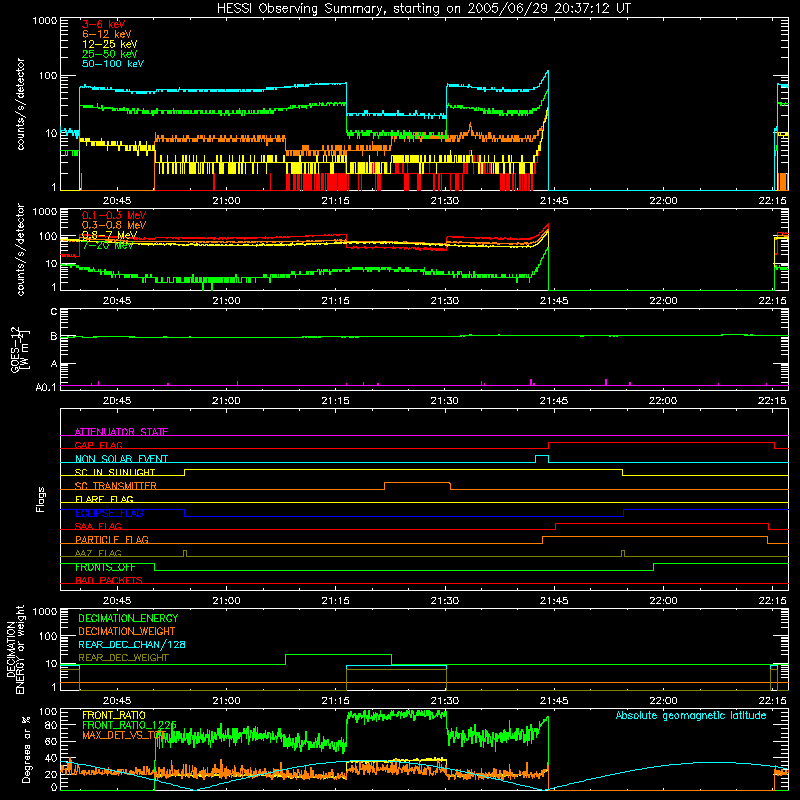Click the yellow 0.8-7 MeV legend label
This screenshot has width=800, height=800.
[109, 235]
